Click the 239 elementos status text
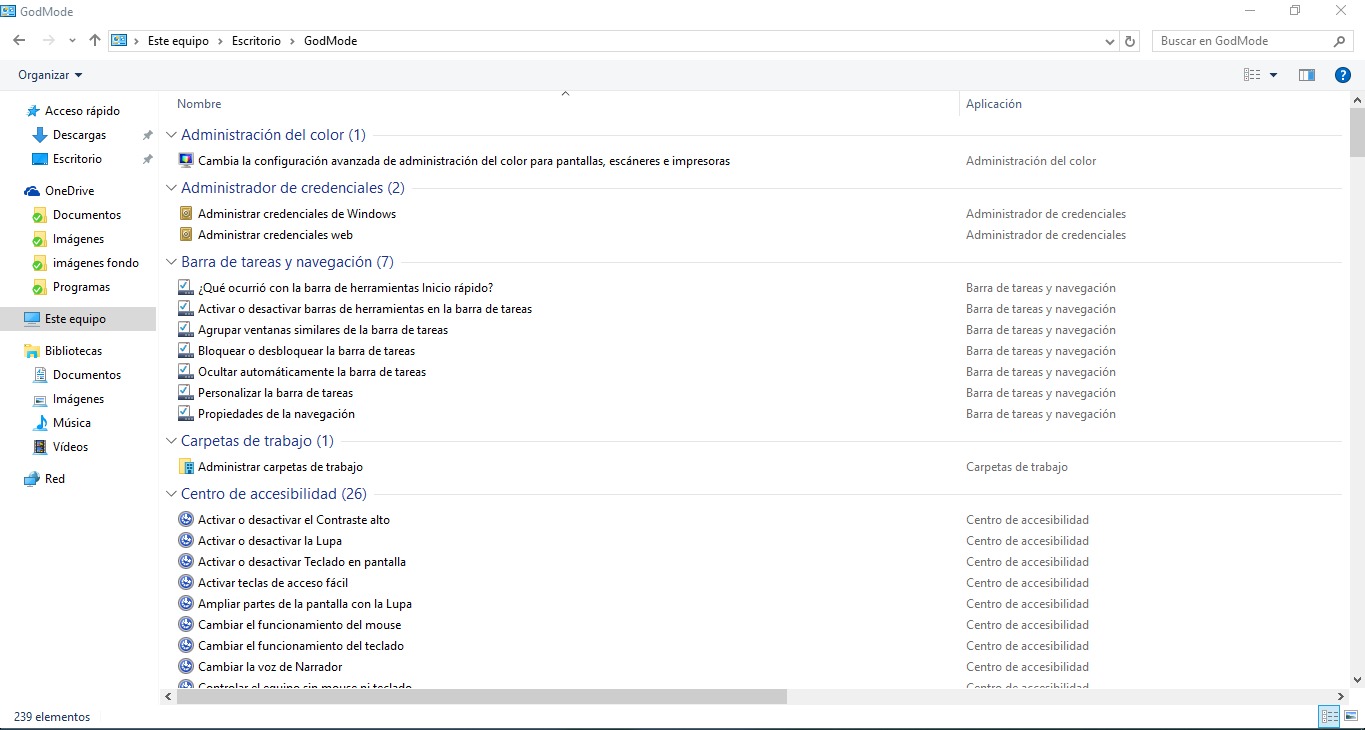Viewport: 1365px width, 730px height. point(52,717)
